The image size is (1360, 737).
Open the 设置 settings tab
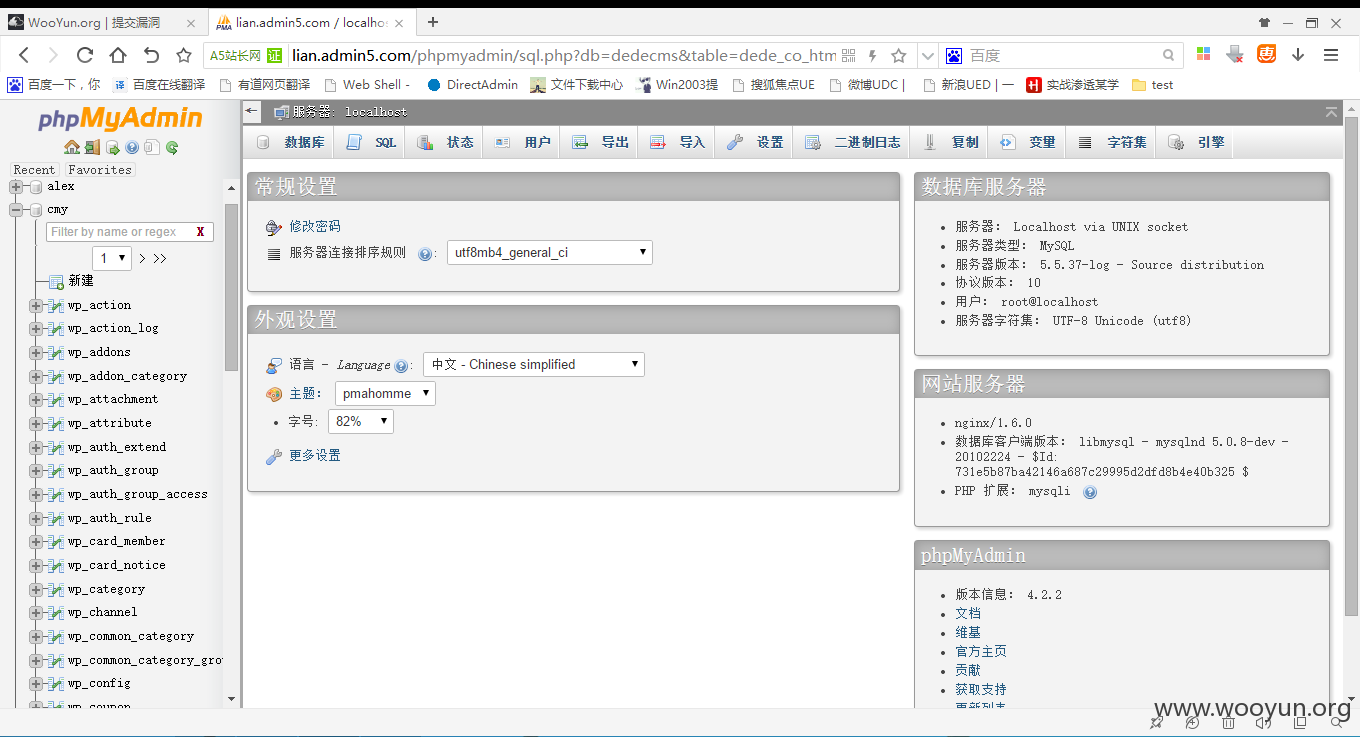pyautogui.click(x=755, y=142)
